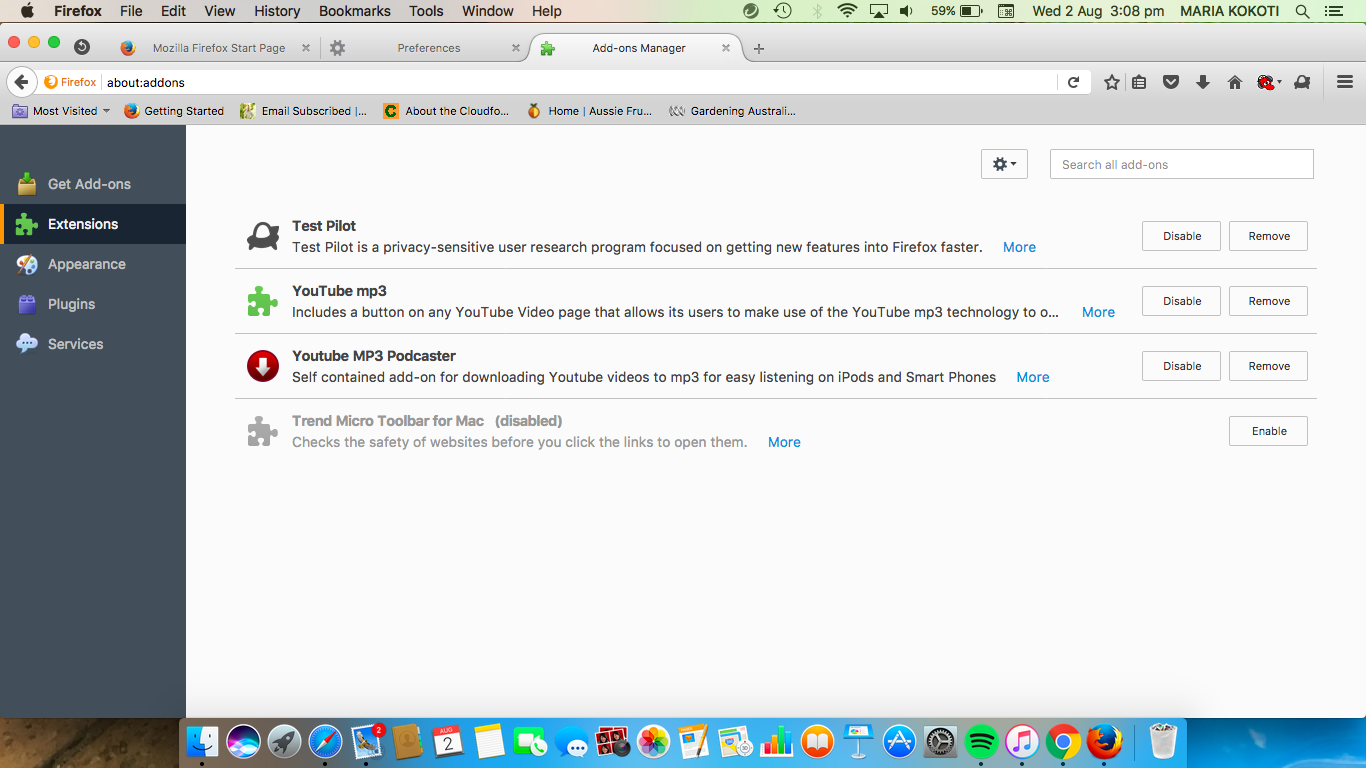Disable the Test Pilot extension
1366x768 pixels.
coord(1182,236)
